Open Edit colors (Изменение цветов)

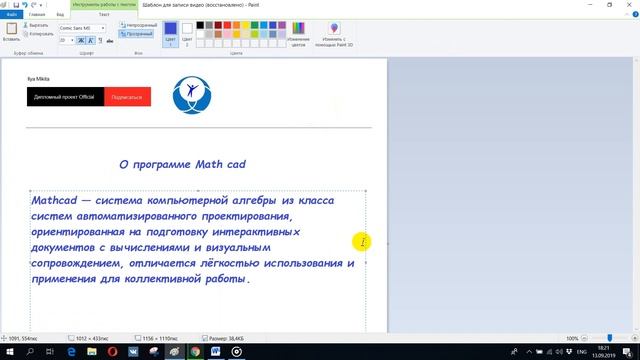coord(298,34)
